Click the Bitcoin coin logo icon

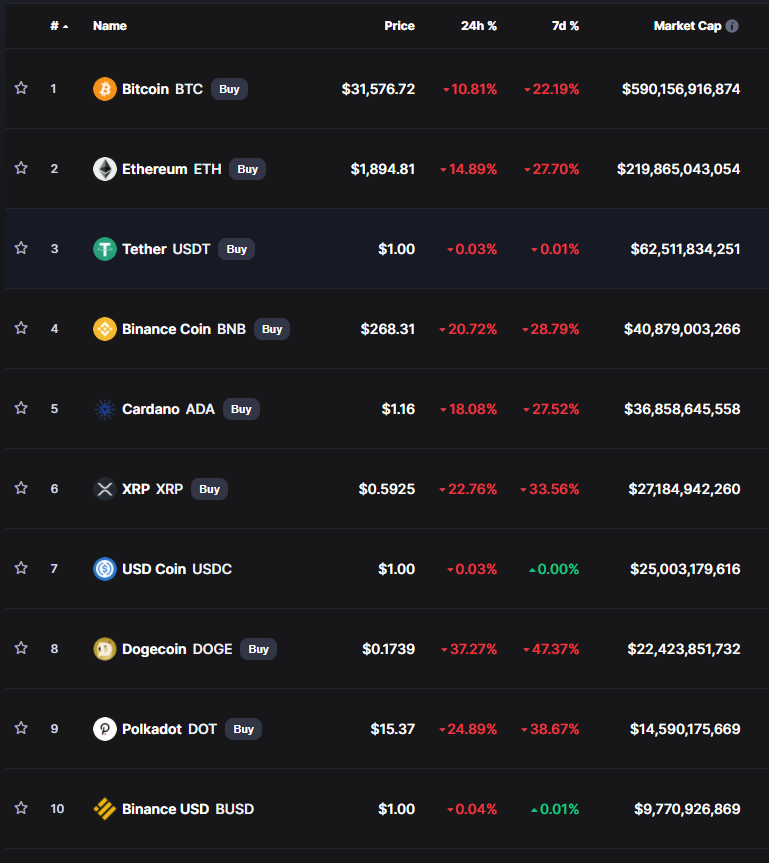[x=105, y=89]
